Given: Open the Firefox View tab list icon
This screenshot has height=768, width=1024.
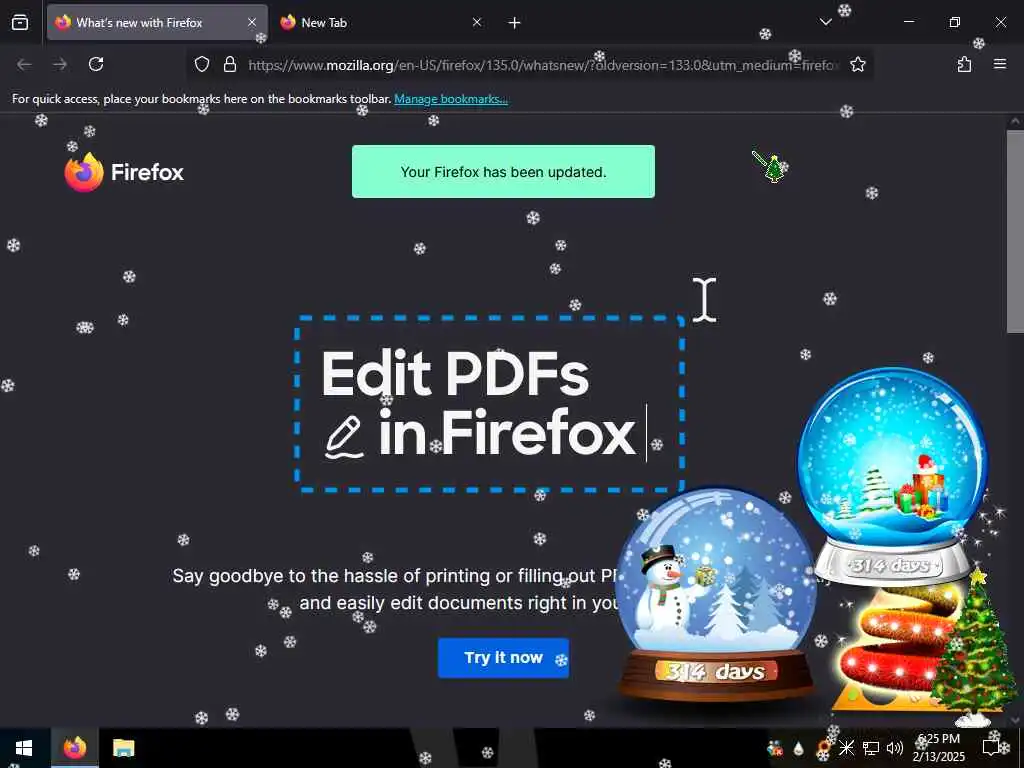Looking at the screenshot, I should (x=20, y=22).
